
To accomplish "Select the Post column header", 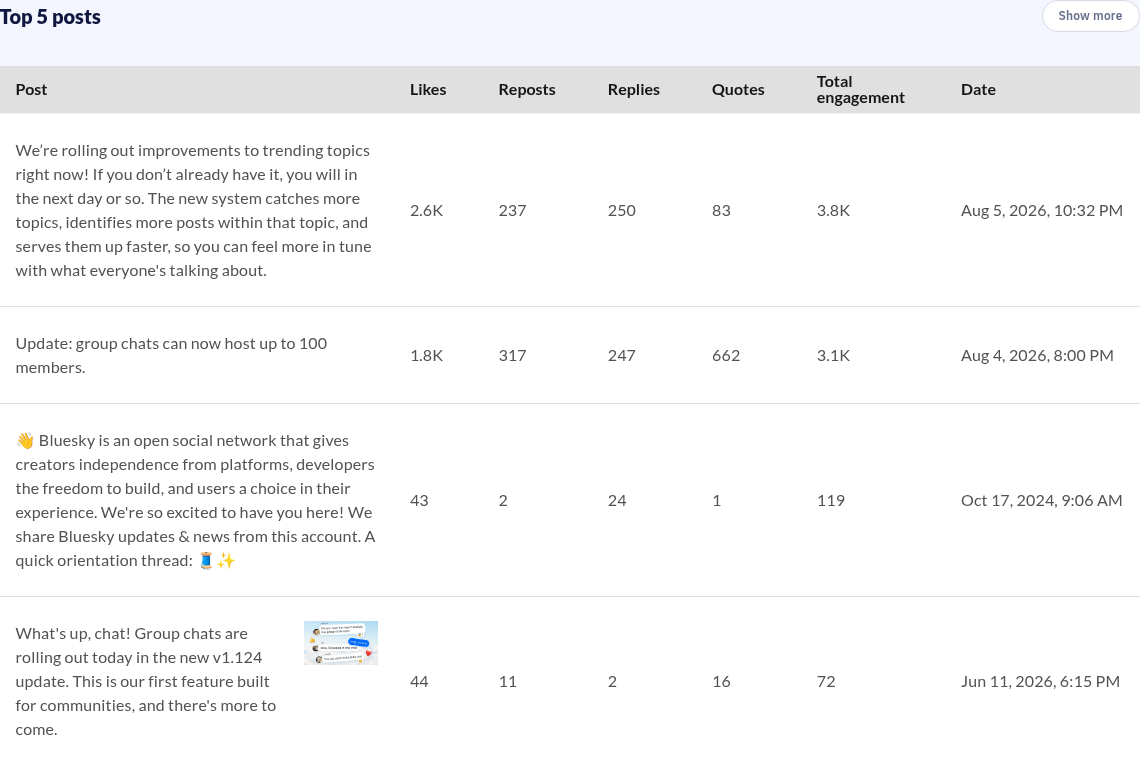I will coord(31,89).
